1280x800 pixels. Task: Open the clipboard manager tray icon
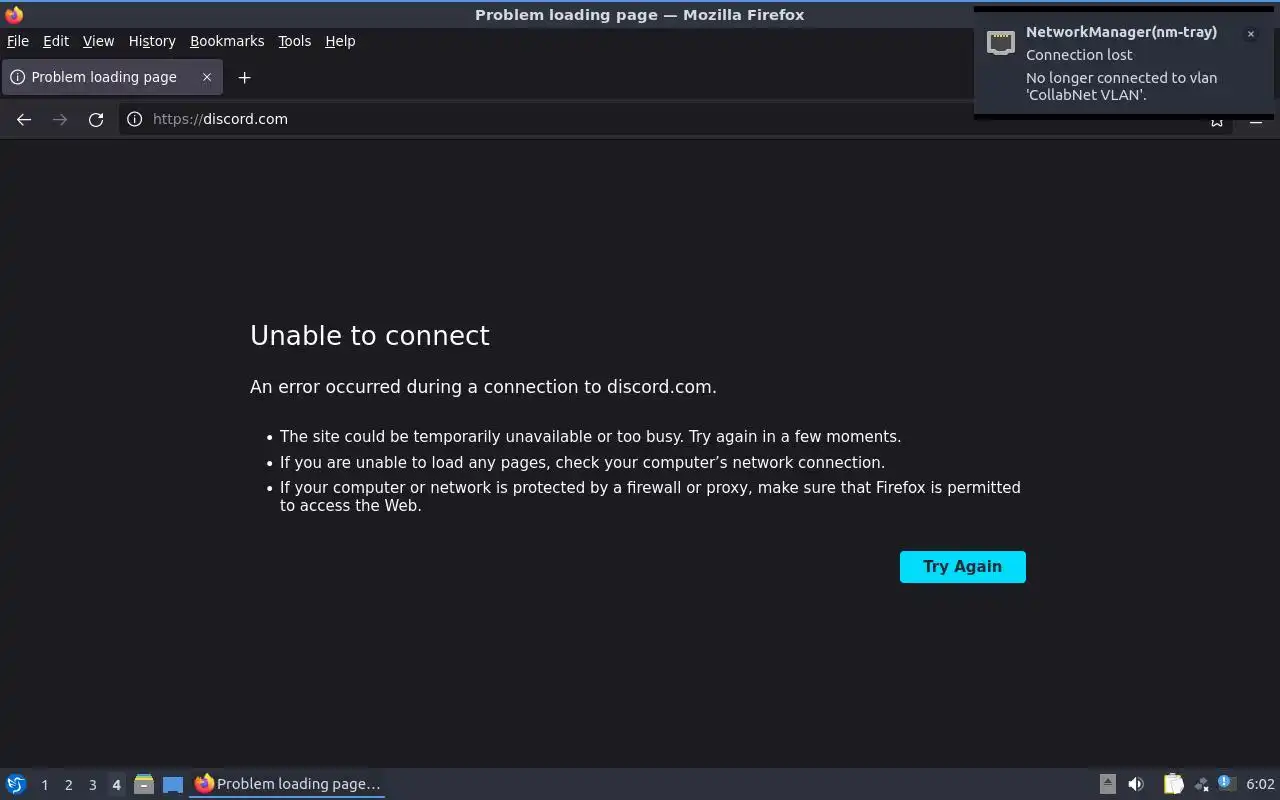(1174, 784)
